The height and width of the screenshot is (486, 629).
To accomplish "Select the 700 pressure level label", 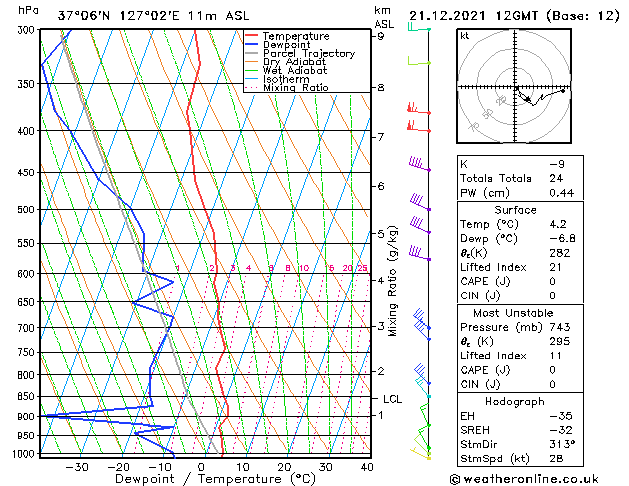I will (28, 328).
